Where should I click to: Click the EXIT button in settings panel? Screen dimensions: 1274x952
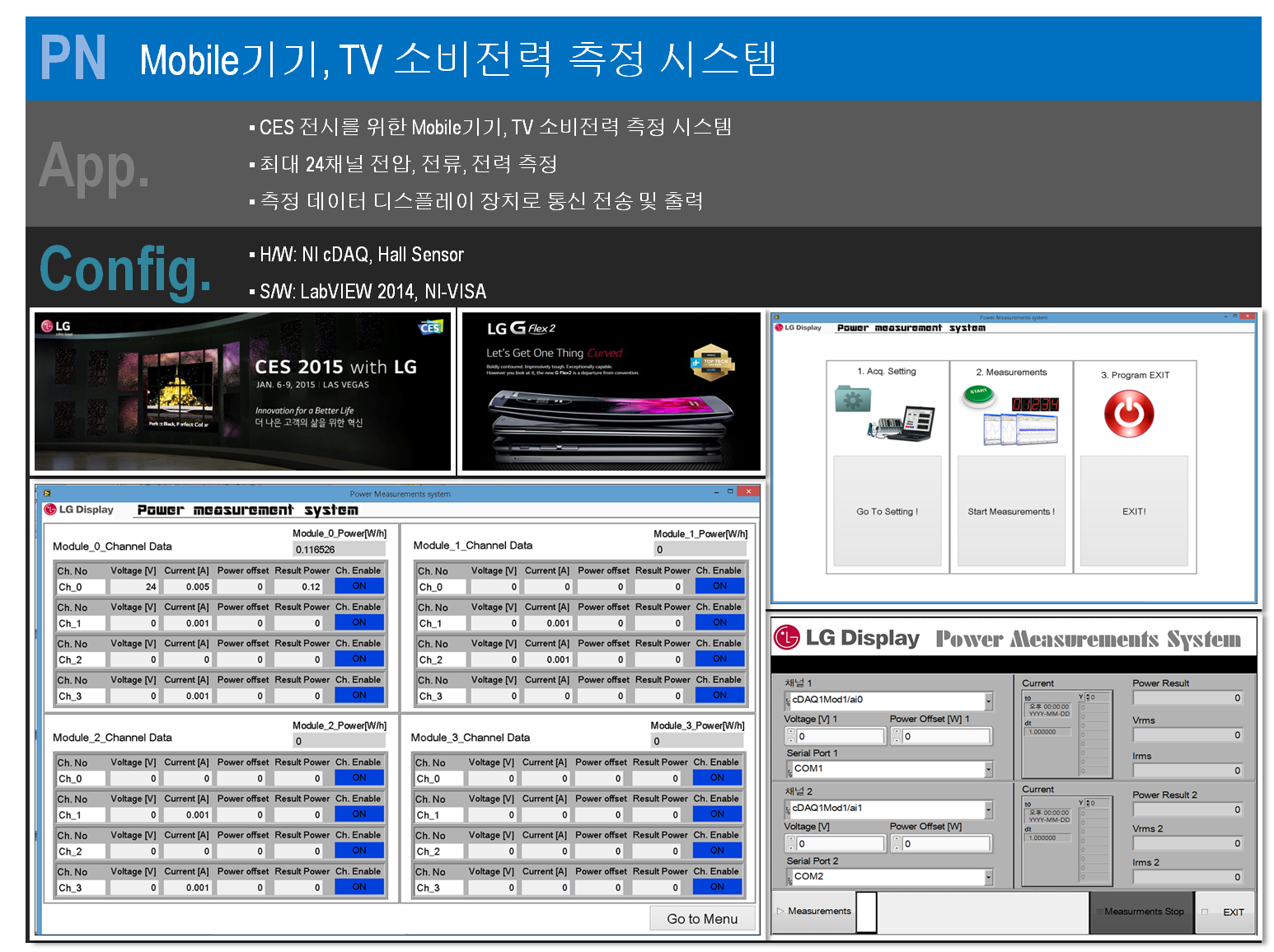(x=1225, y=912)
